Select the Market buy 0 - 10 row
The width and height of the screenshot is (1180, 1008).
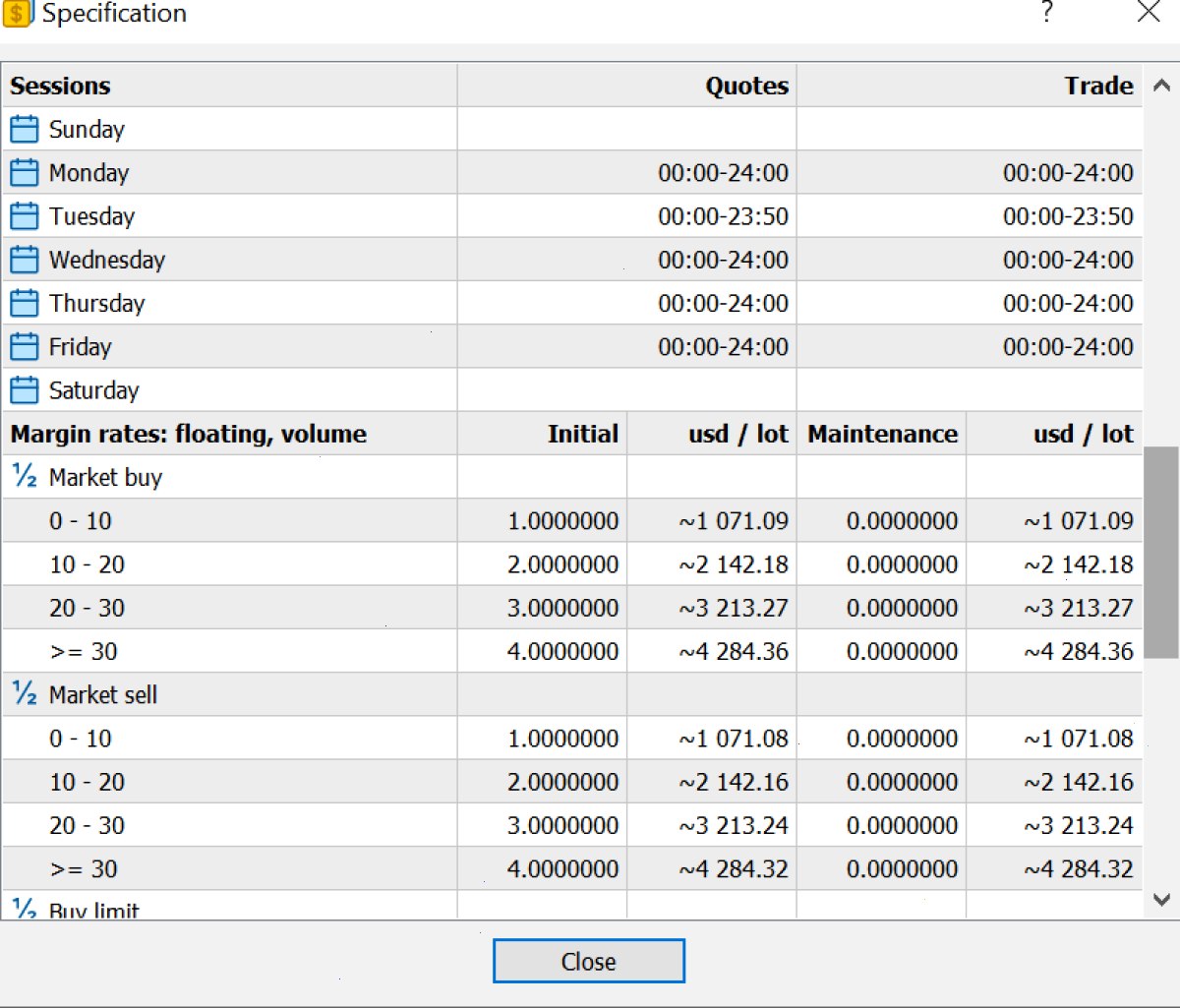572,520
